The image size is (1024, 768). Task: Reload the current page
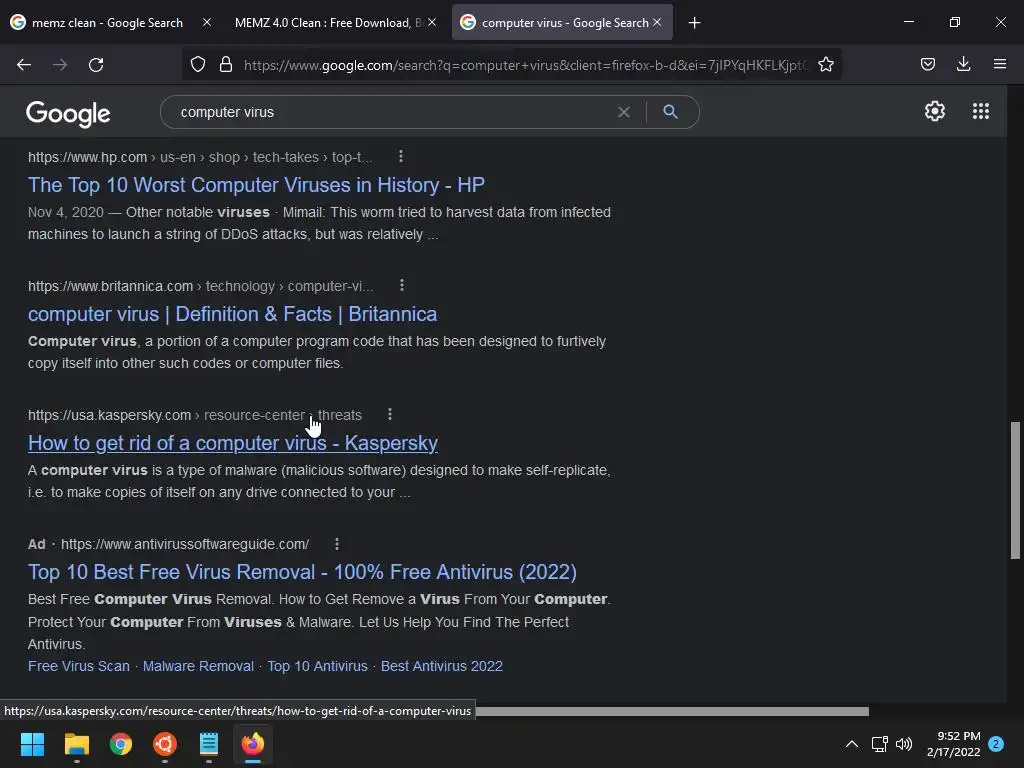96,65
